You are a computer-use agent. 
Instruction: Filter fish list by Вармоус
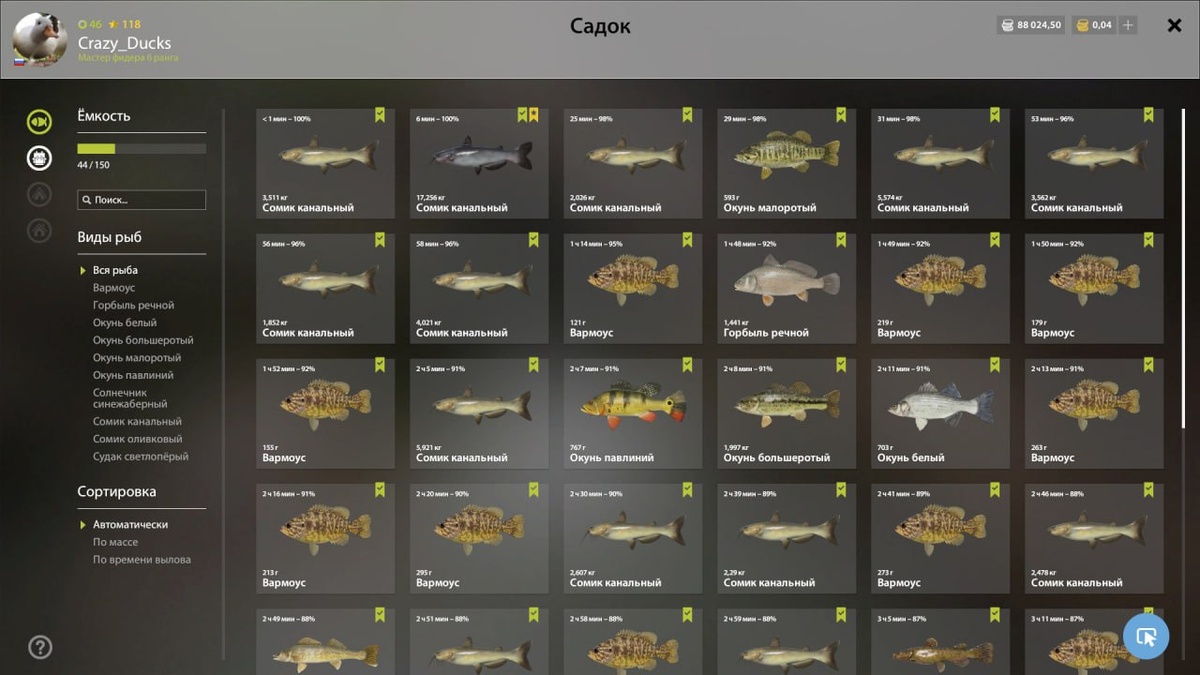[114, 288]
